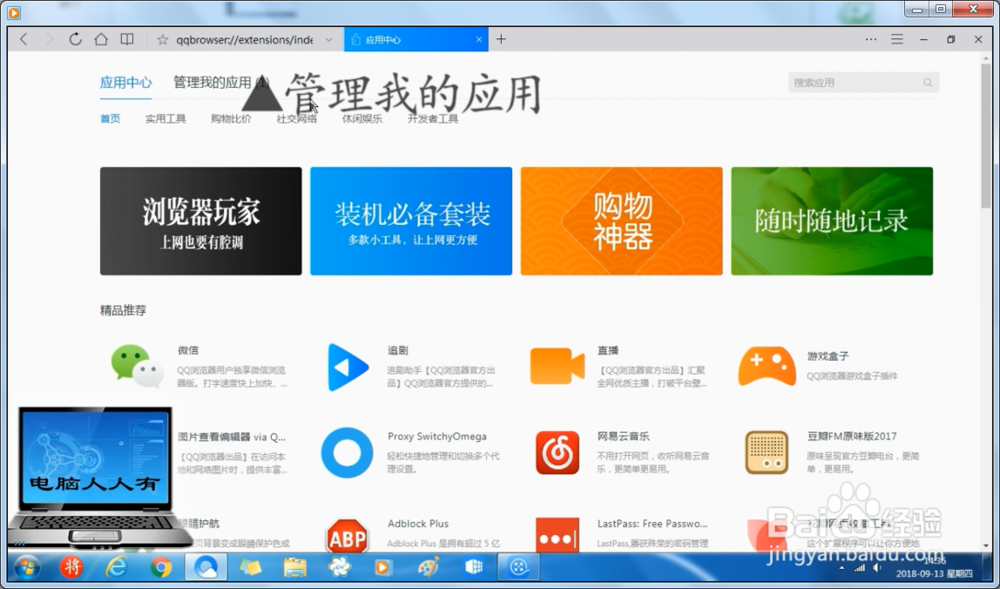Click the page vertical scrollbar thumb

pos(986,134)
